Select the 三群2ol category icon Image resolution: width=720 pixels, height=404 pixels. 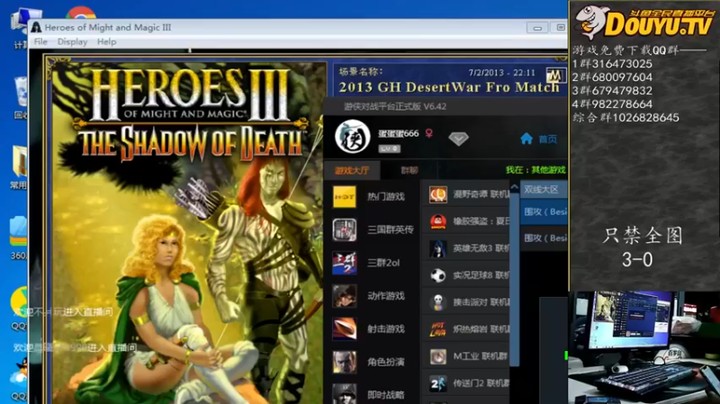pyautogui.click(x=344, y=263)
